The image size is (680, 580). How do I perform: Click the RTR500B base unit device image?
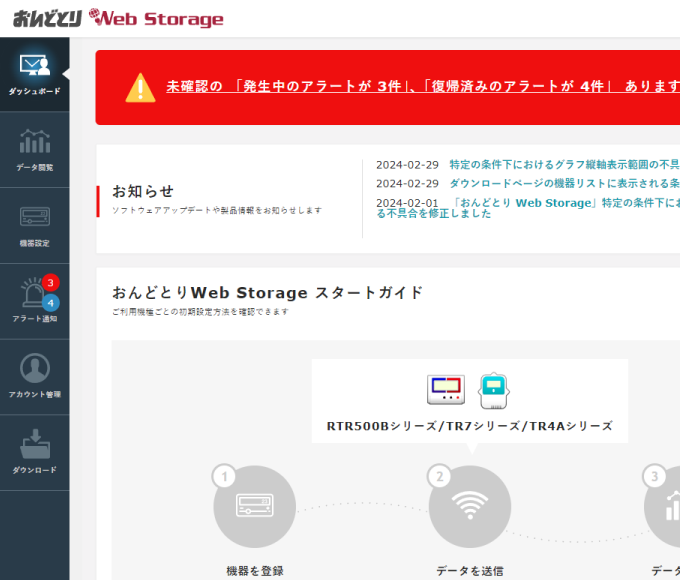(x=446, y=389)
